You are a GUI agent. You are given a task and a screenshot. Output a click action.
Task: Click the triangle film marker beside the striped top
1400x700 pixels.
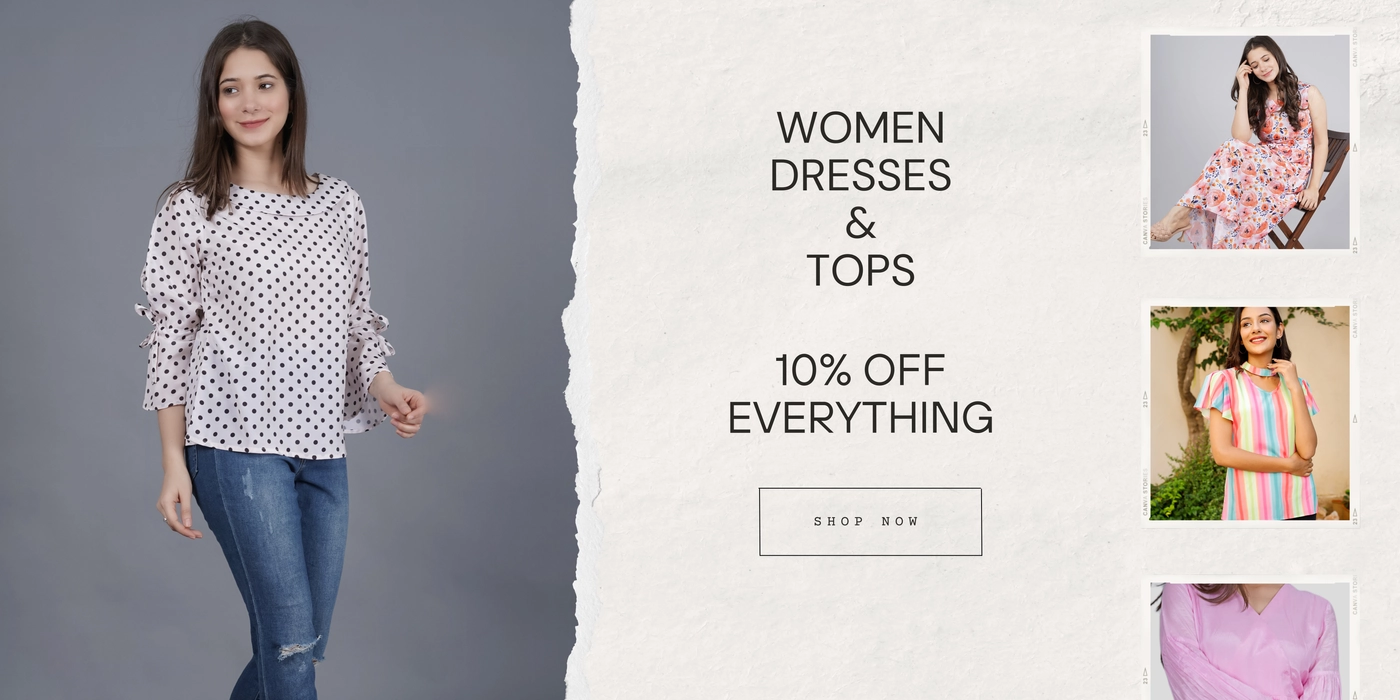[1355, 418]
